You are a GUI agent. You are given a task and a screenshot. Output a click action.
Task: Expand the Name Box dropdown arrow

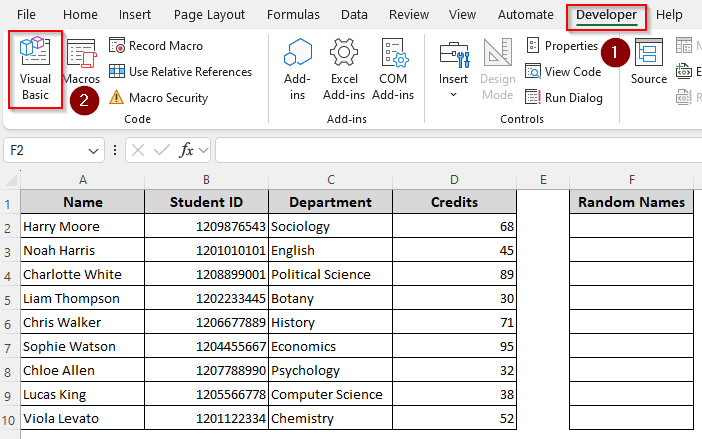point(94,151)
